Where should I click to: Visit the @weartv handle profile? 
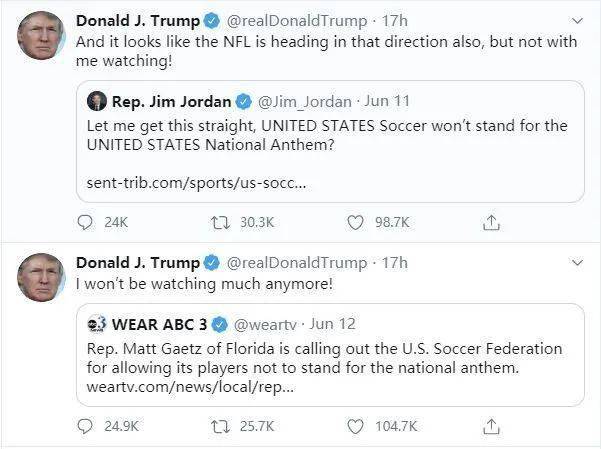265,325
